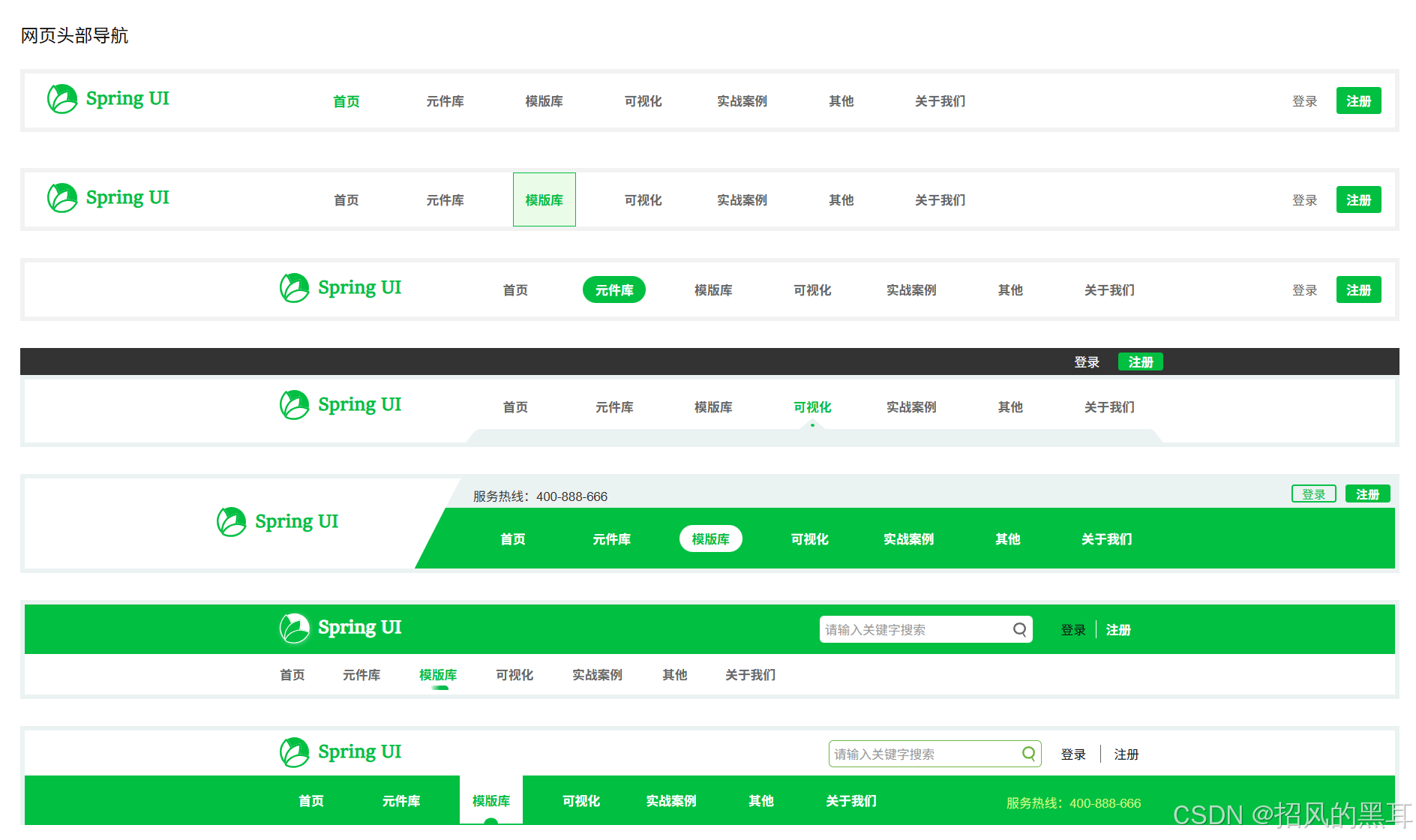Open 其他 in the bottom green bar
1416x840 pixels.
tap(761, 801)
